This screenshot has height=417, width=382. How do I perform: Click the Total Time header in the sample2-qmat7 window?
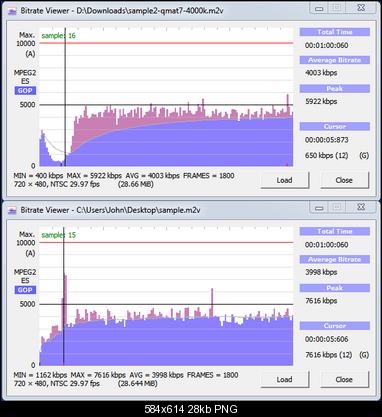335,32
